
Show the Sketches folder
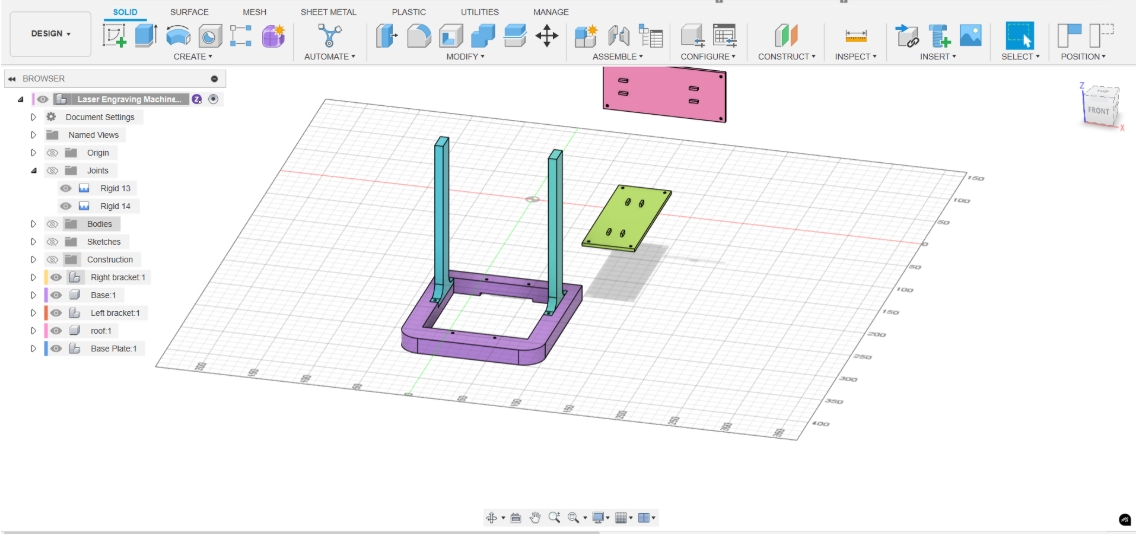point(52,242)
